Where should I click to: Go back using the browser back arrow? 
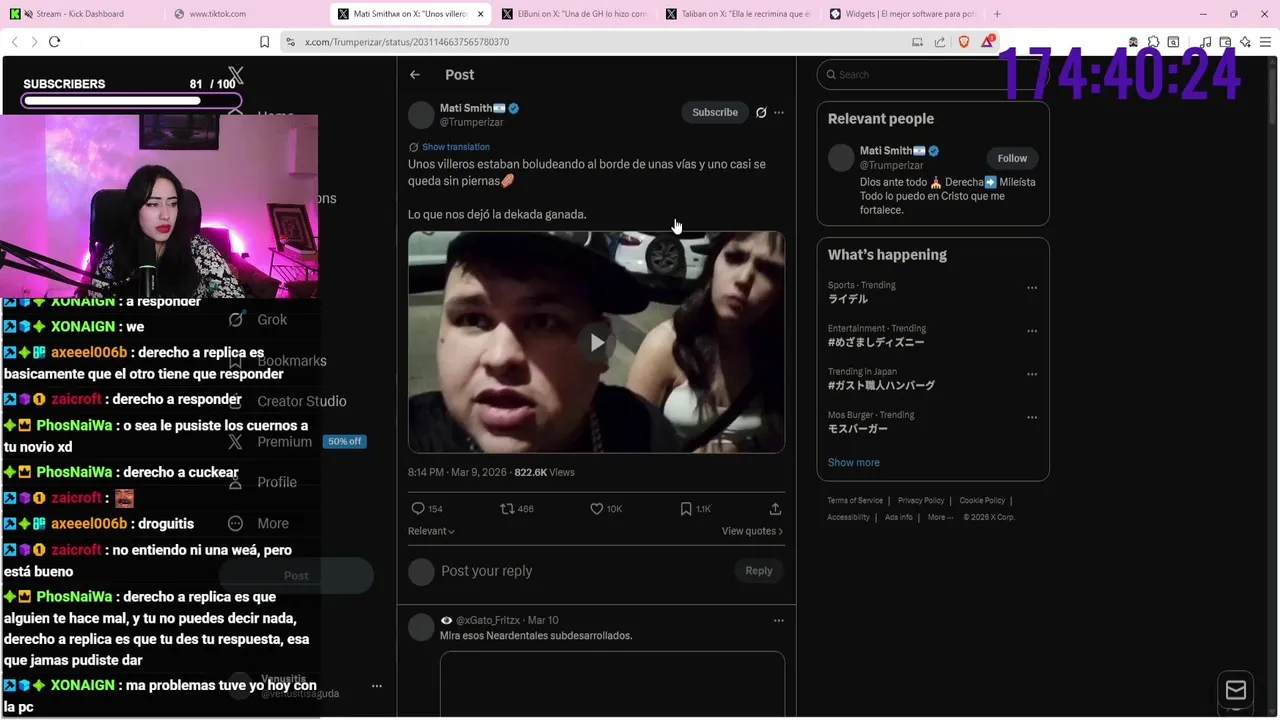coord(15,42)
